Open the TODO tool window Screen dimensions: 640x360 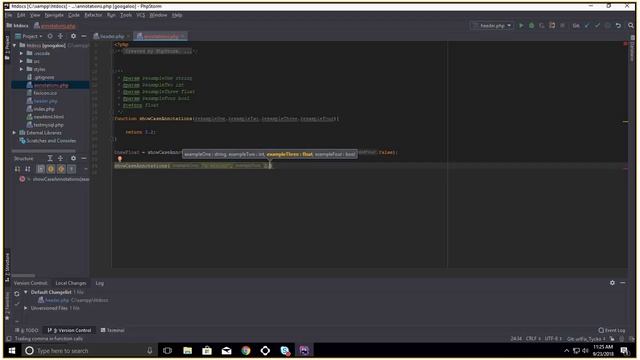[x=27, y=330]
